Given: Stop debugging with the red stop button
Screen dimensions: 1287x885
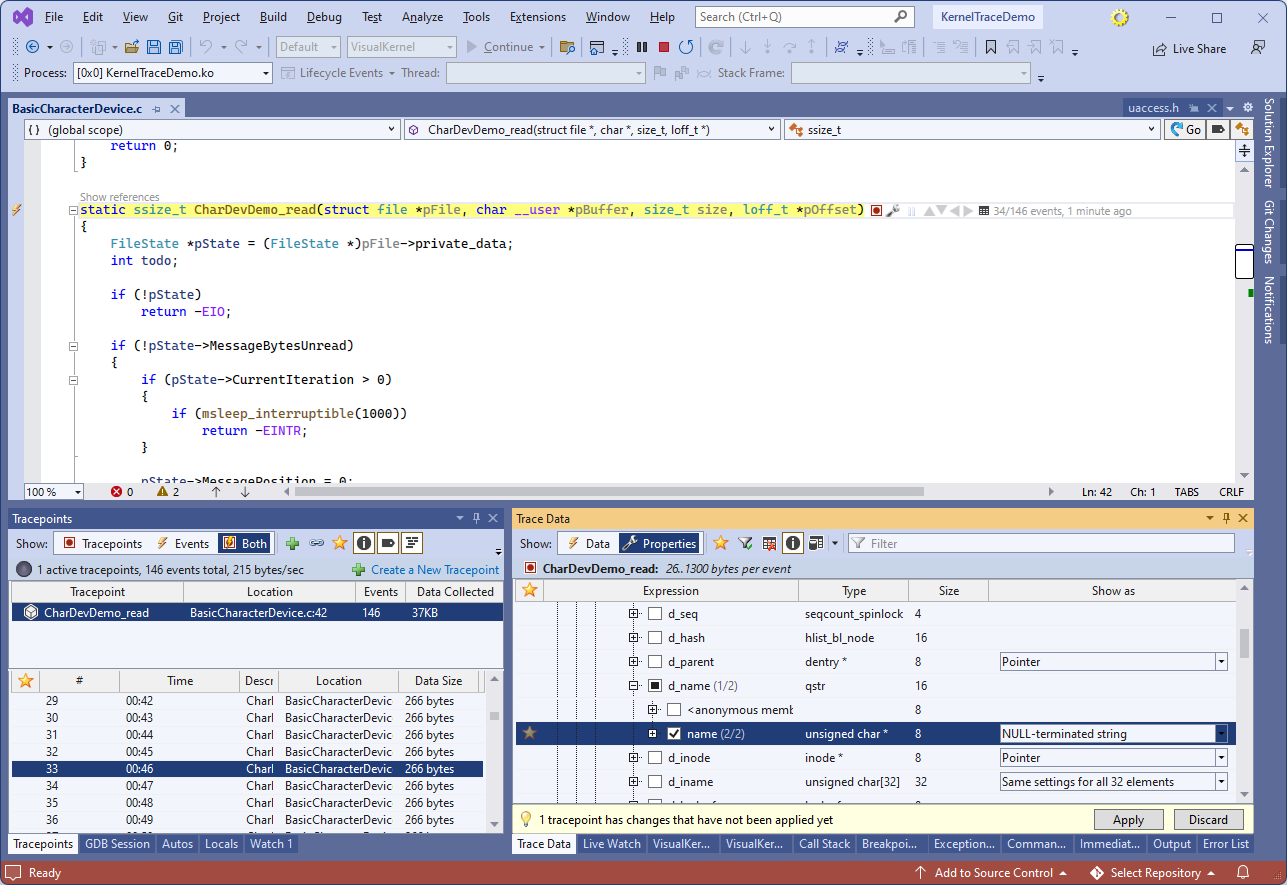Looking at the screenshot, I should (x=664, y=47).
